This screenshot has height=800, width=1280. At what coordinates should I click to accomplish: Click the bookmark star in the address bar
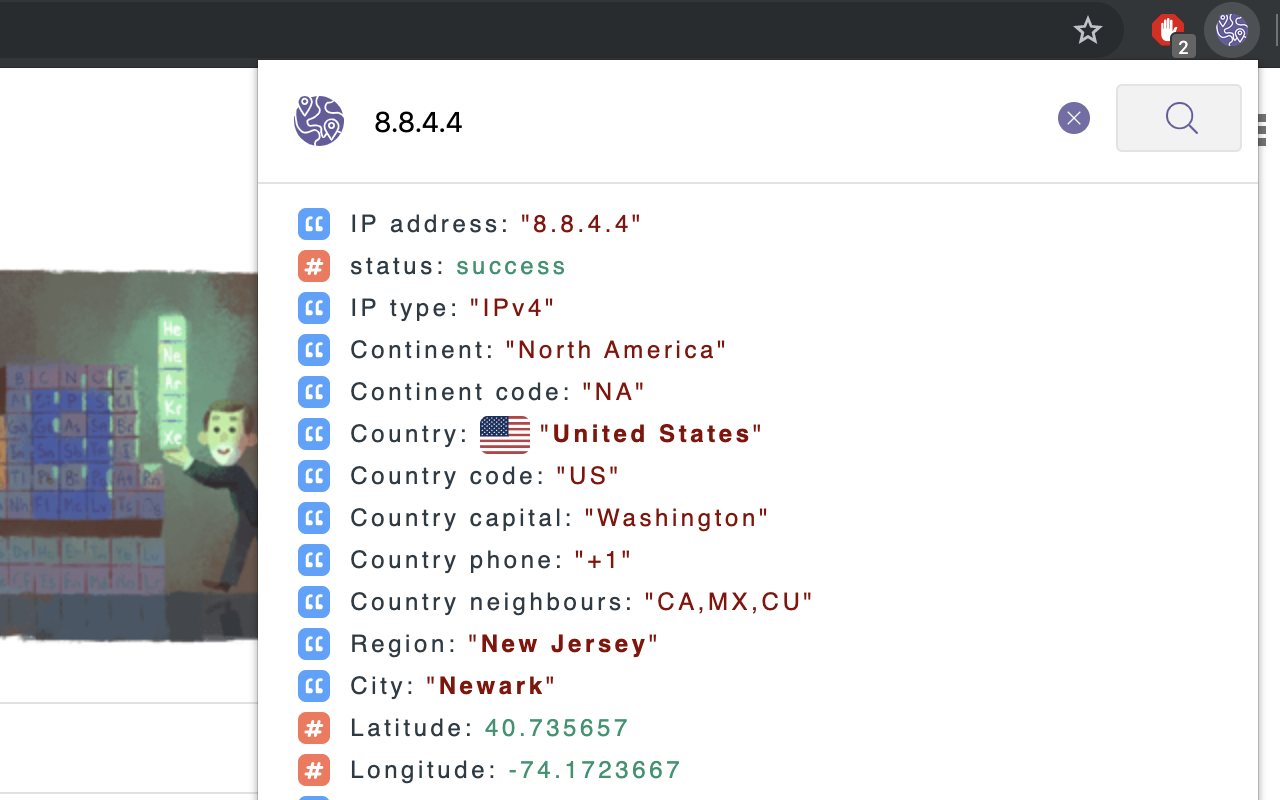(1087, 30)
